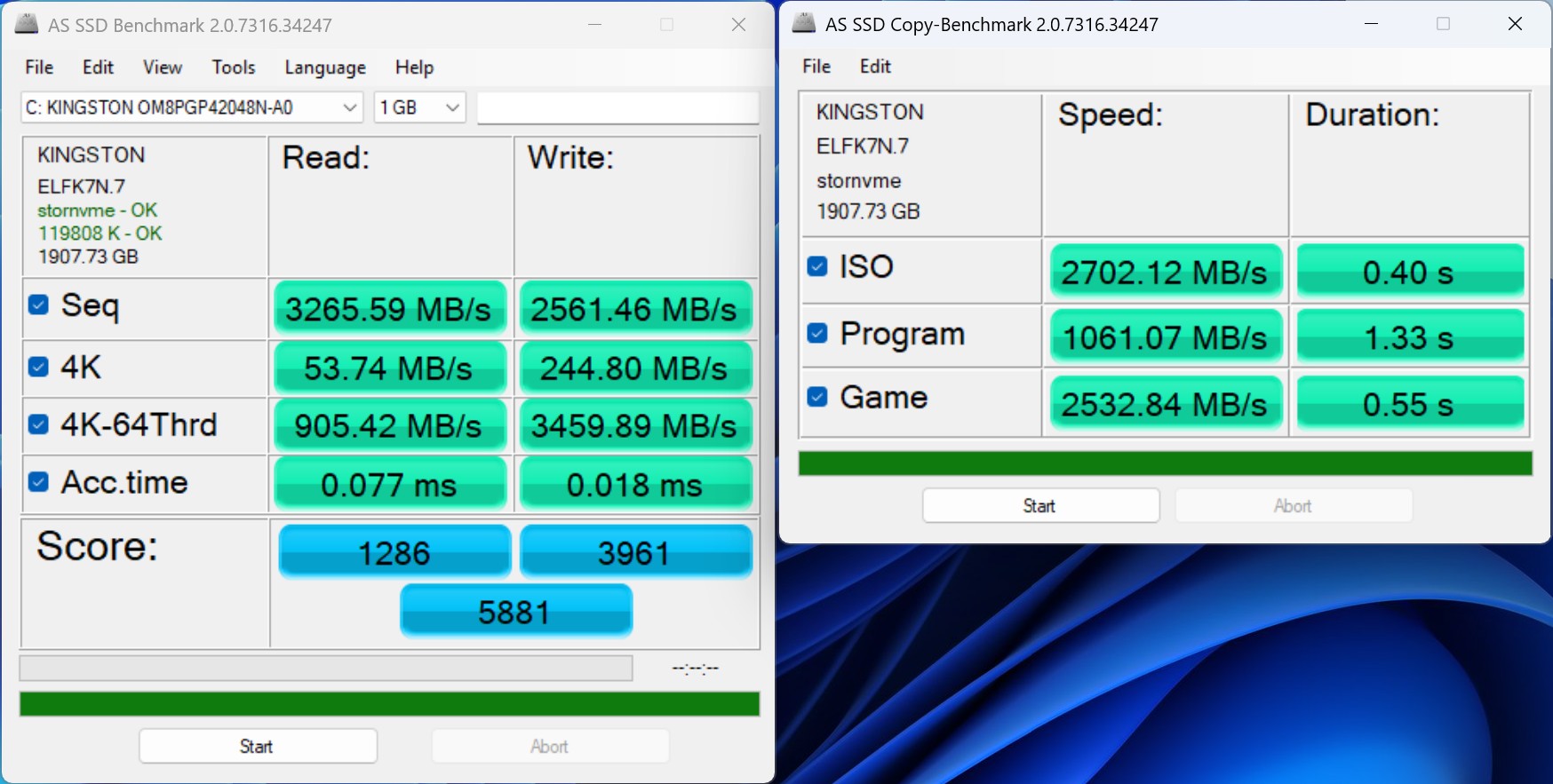This screenshot has height=784, width=1553.
Task: Select the Seq read result 3265.59 MB/s
Action: tap(389, 309)
